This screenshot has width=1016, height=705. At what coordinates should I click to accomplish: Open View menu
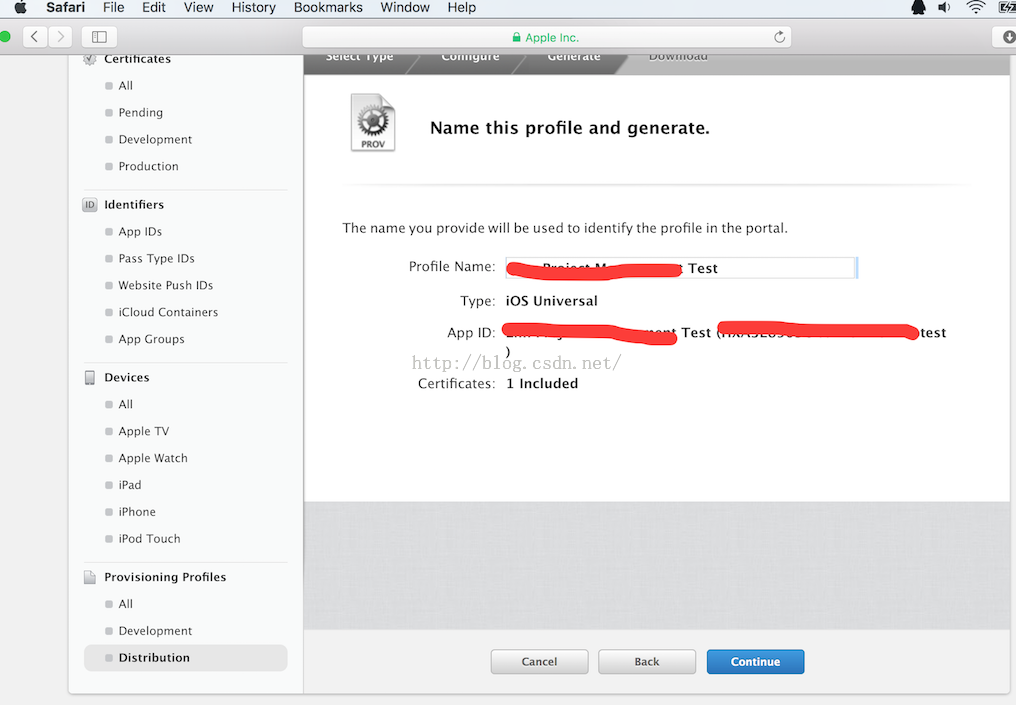point(198,8)
